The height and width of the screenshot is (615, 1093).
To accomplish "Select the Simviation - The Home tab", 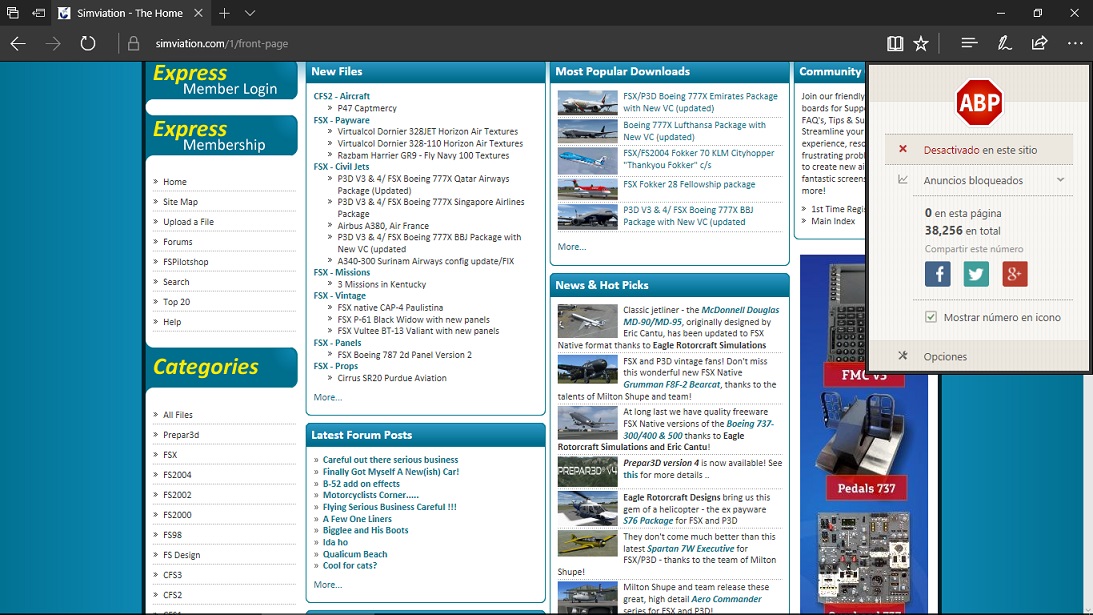I will point(130,13).
